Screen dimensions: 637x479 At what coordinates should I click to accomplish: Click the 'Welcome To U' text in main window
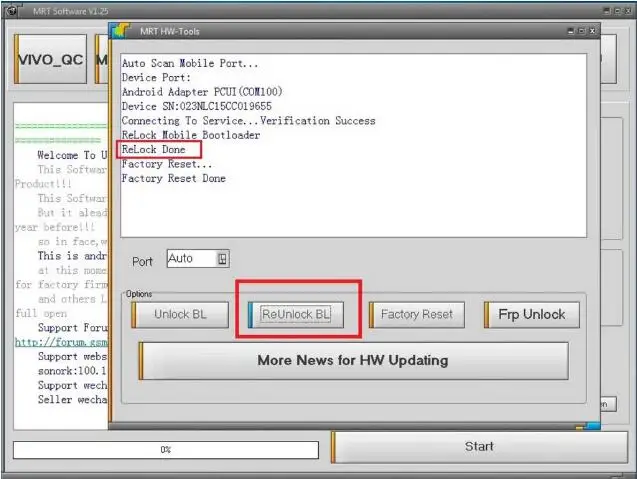(x=72, y=155)
